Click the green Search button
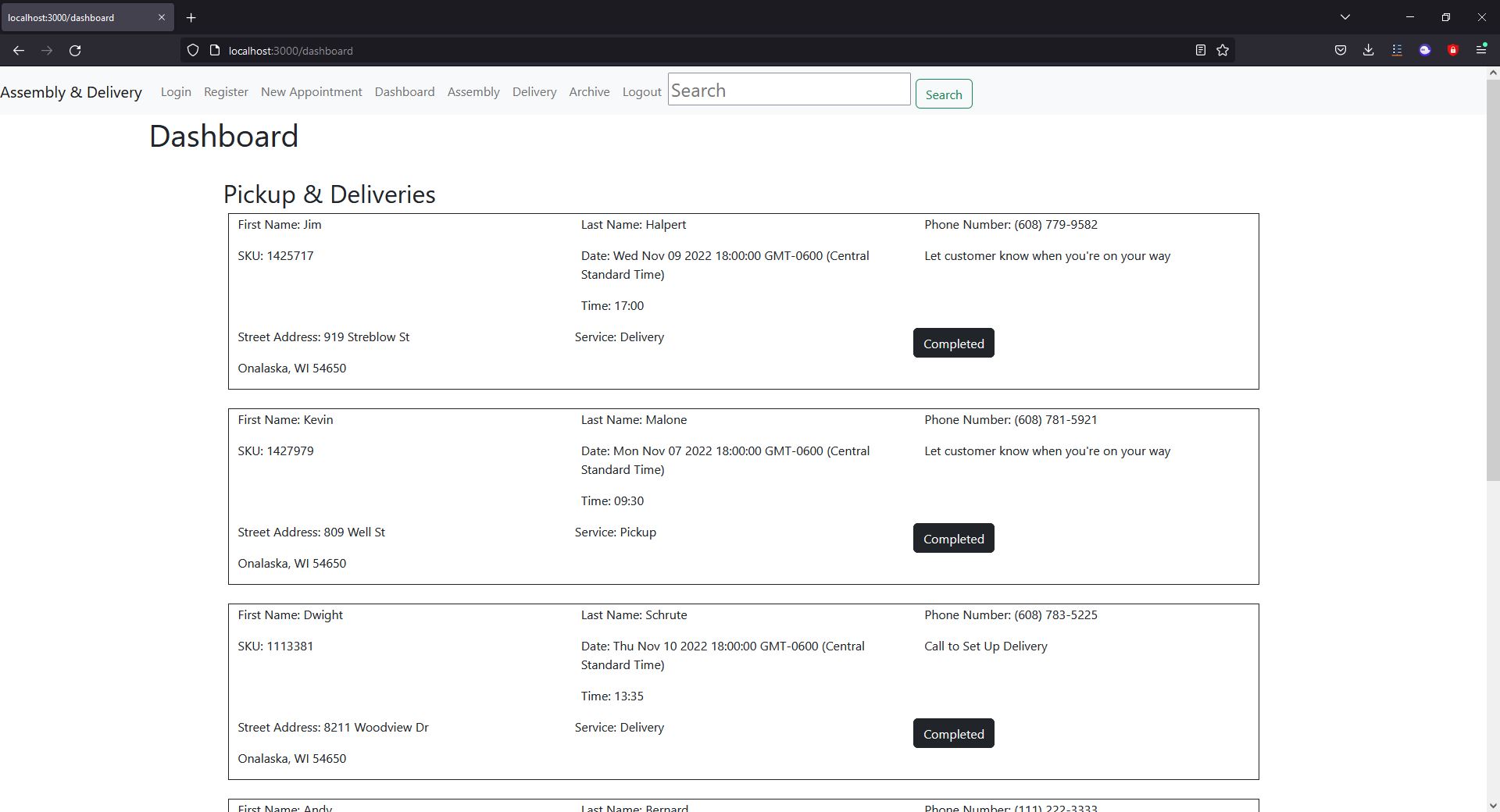 pos(944,94)
